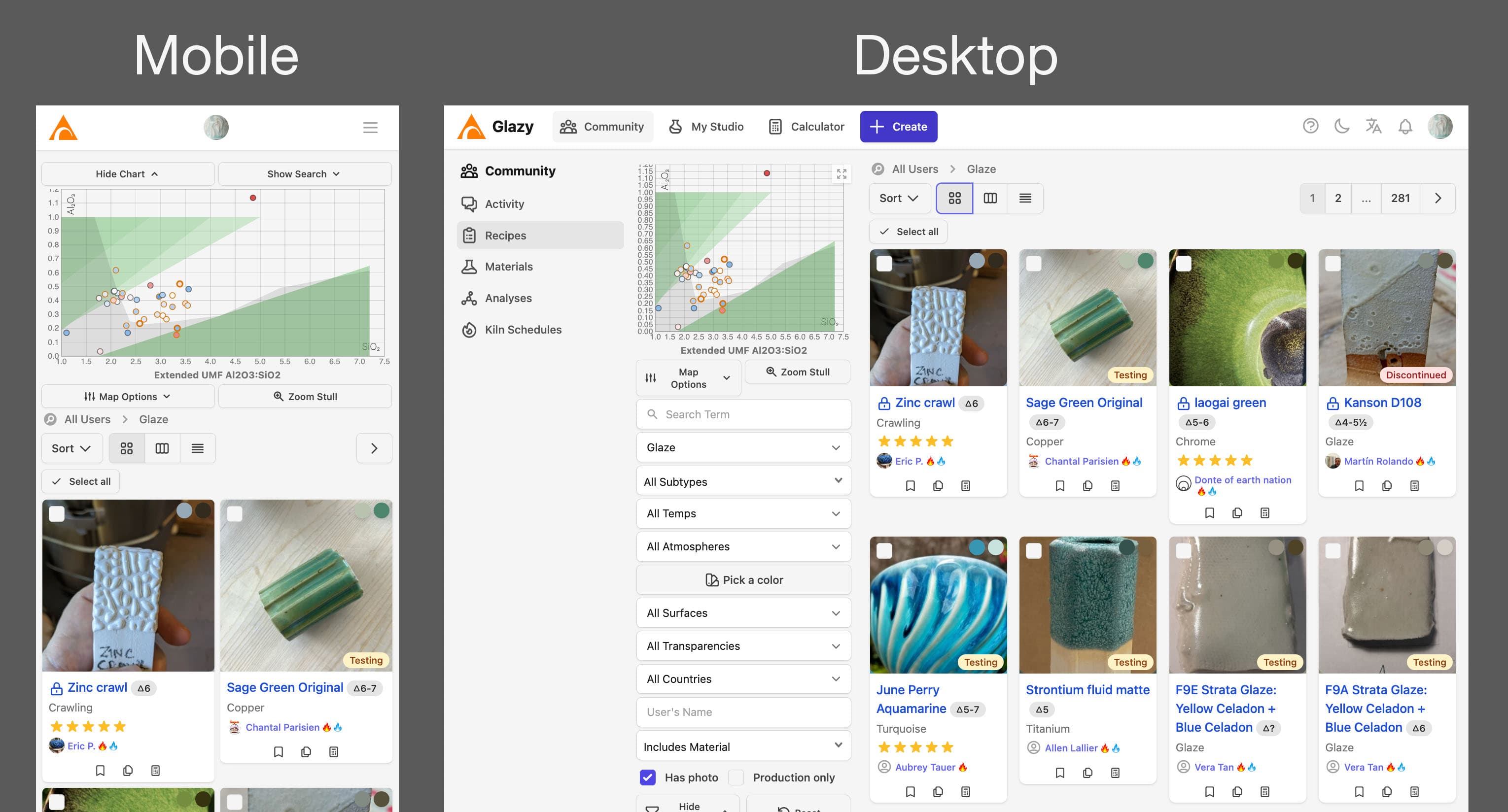This screenshot has width=1508, height=812.
Task: Open Chantal Parisien's profile
Action: (1083, 461)
